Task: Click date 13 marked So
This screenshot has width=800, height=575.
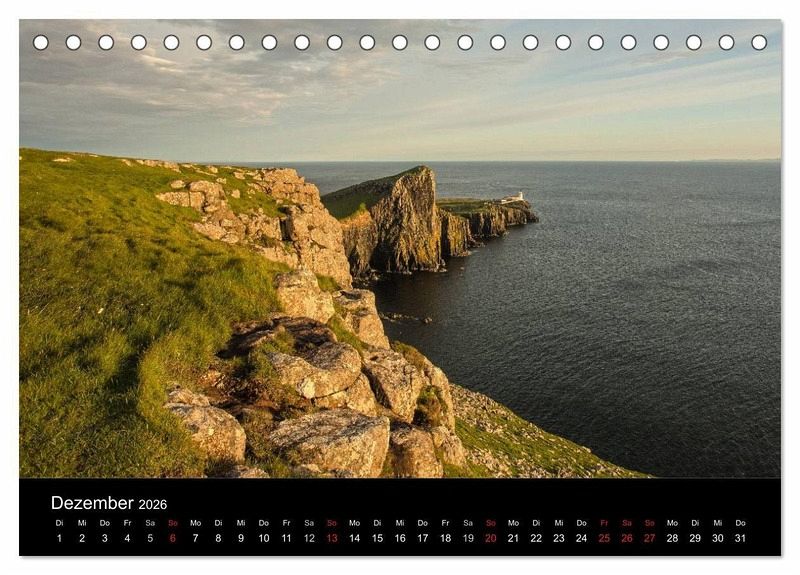Action: click(332, 538)
